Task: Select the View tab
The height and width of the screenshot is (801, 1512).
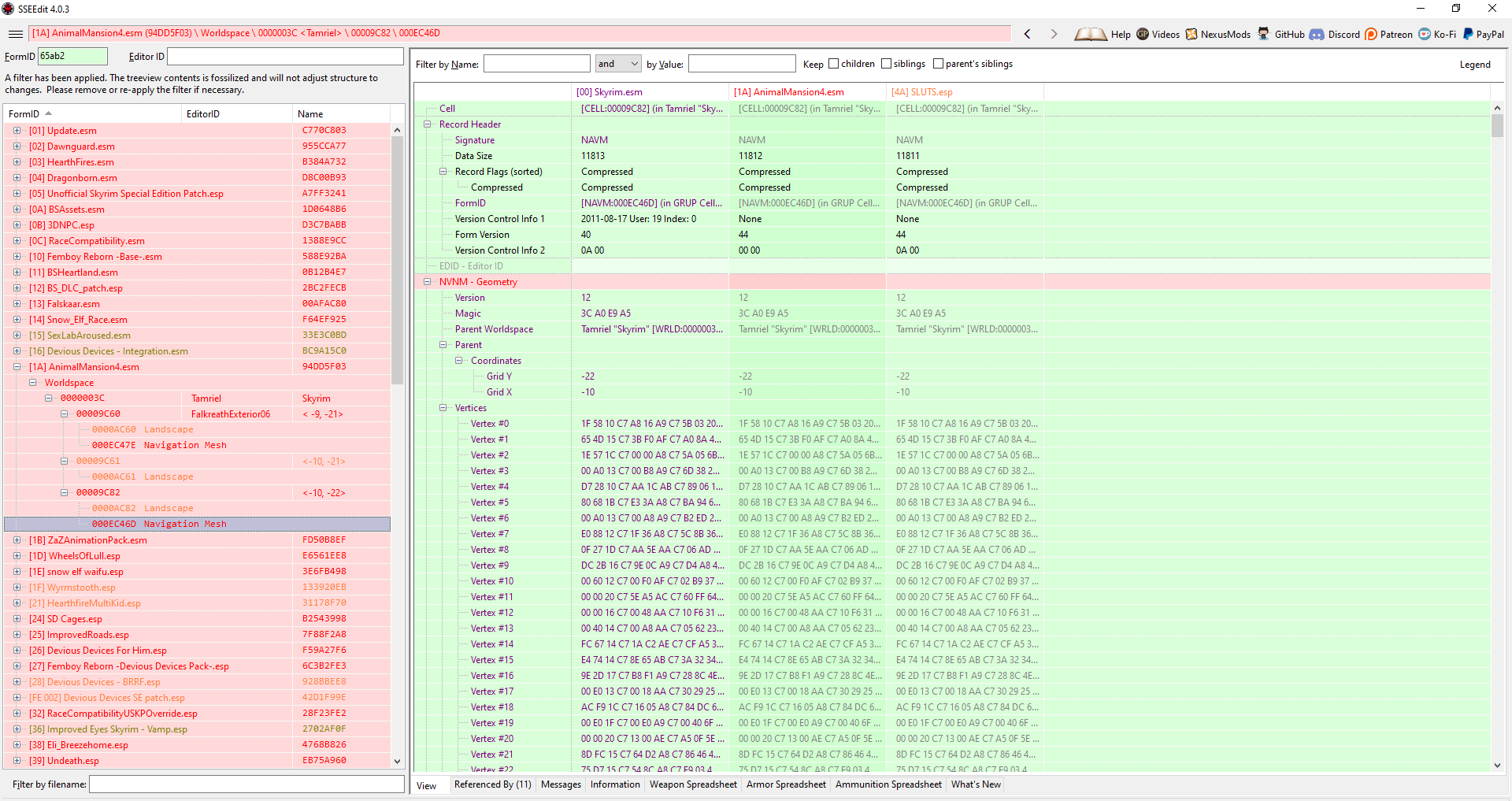Action: (x=427, y=785)
